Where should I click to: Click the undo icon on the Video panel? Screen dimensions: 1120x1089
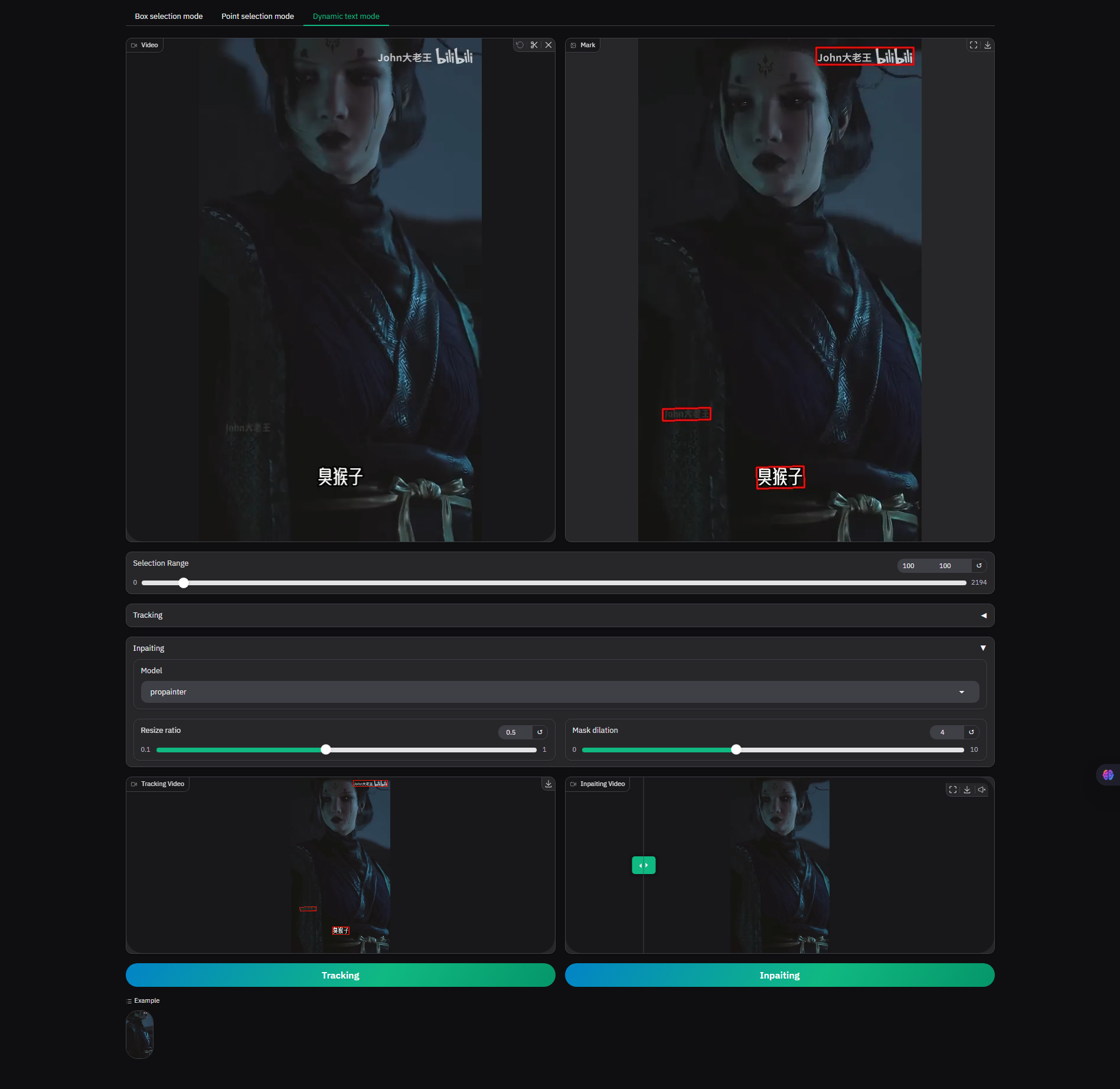tap(520, 45)
